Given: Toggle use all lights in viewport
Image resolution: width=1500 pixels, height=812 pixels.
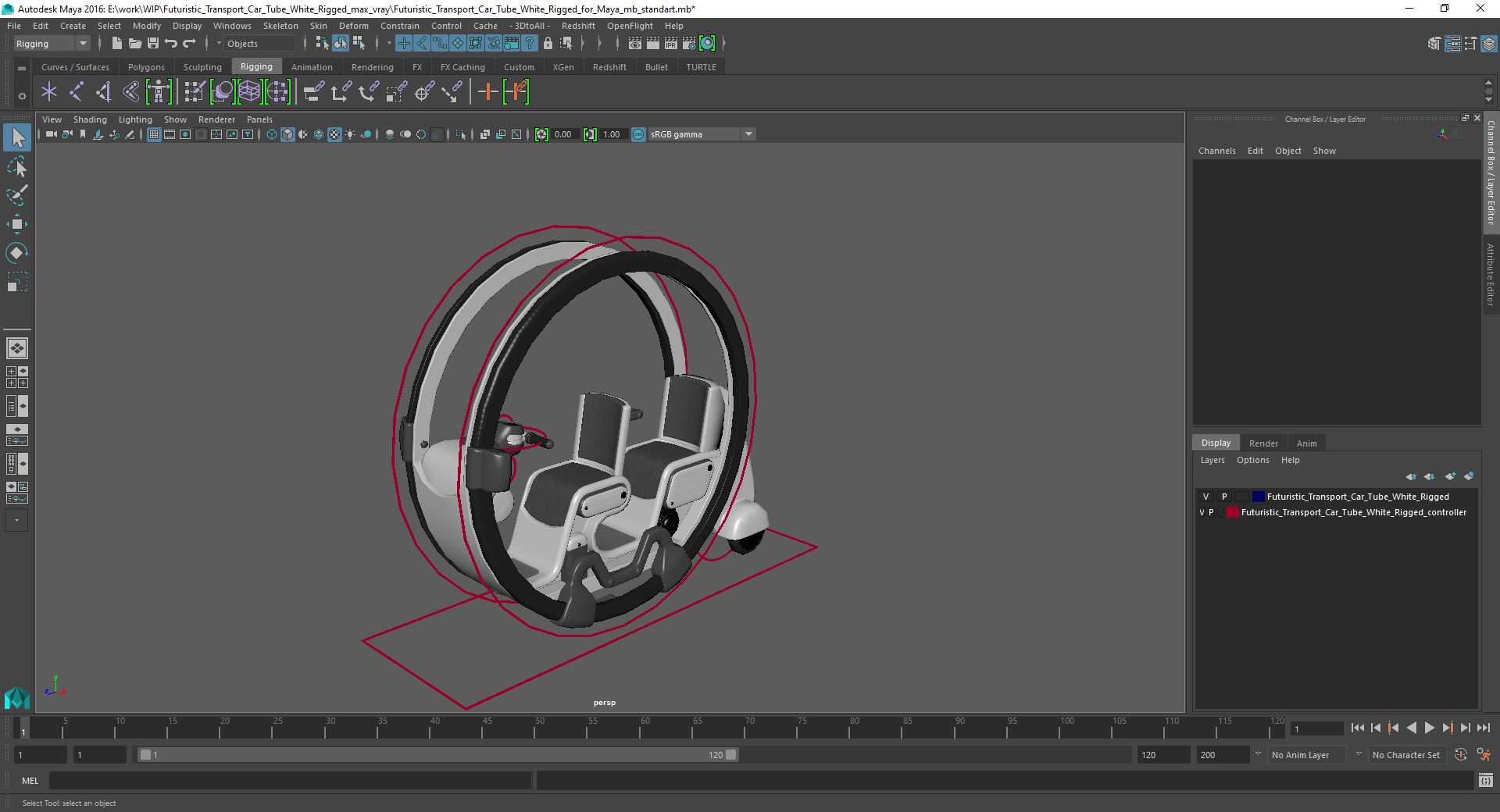Looking at the screenshot, I should (350, 134).
